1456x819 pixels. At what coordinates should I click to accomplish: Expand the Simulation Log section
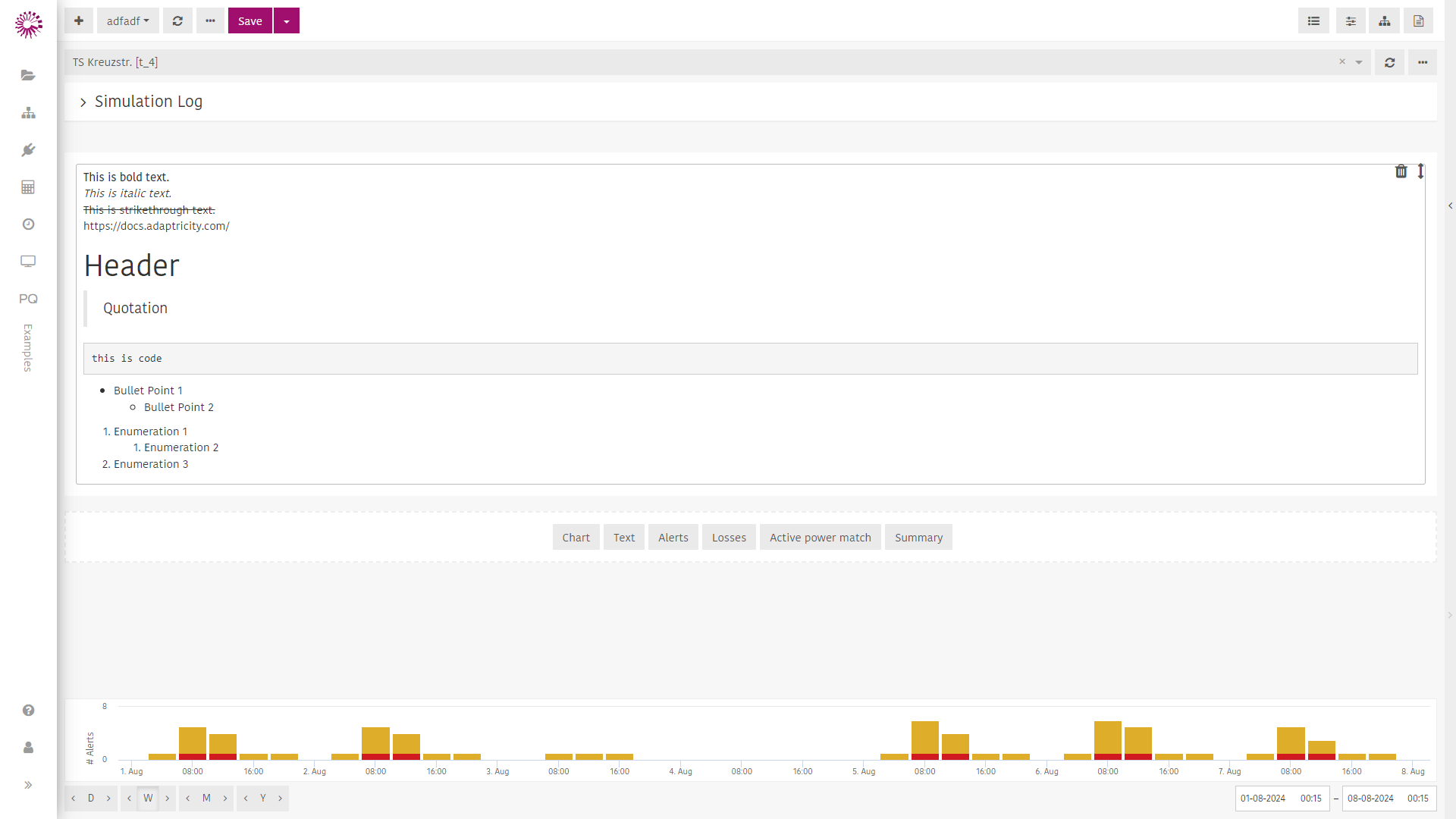point(83,102)
